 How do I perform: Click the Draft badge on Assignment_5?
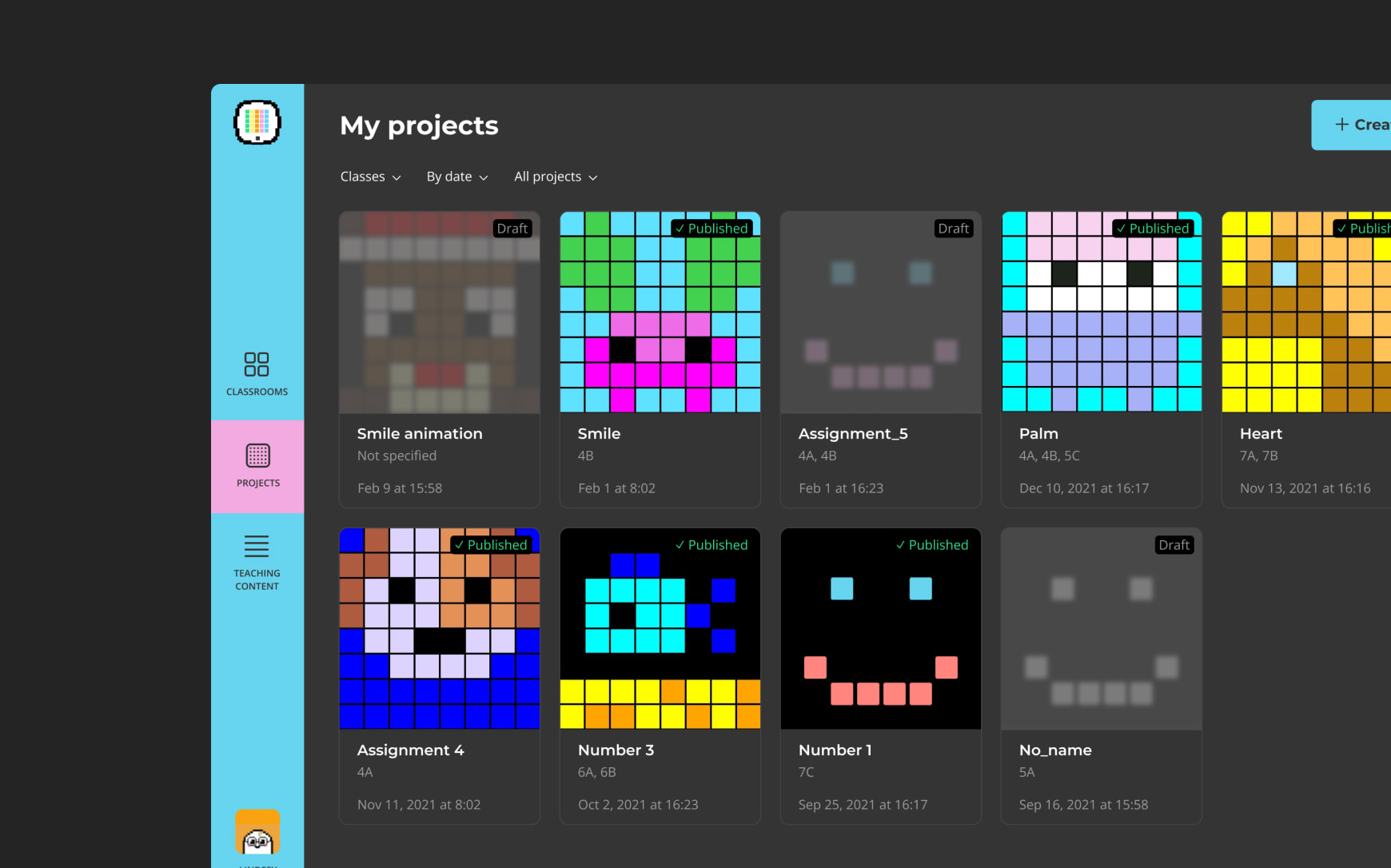coord(953,229)
